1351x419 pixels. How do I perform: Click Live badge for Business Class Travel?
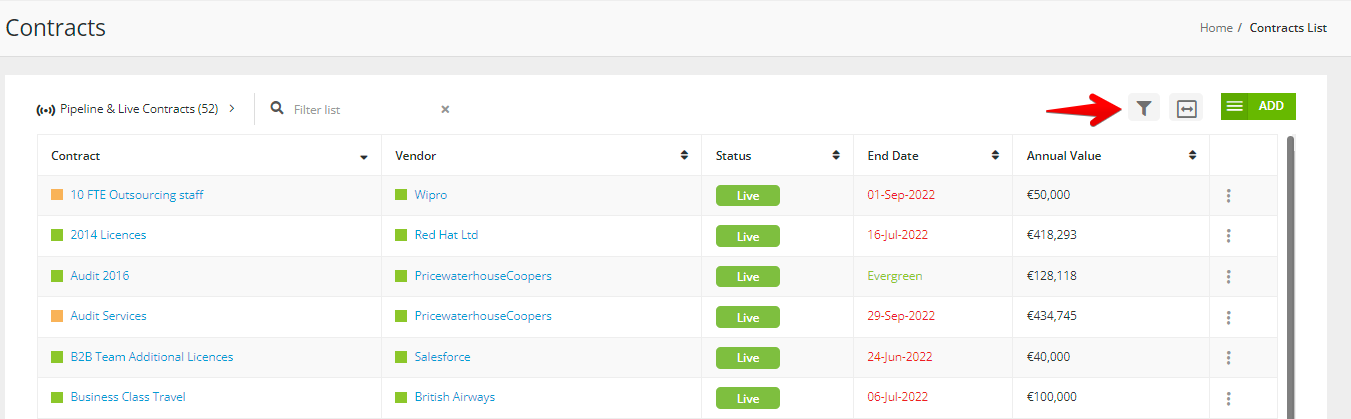pyautogui.click(x=748, y=398)
